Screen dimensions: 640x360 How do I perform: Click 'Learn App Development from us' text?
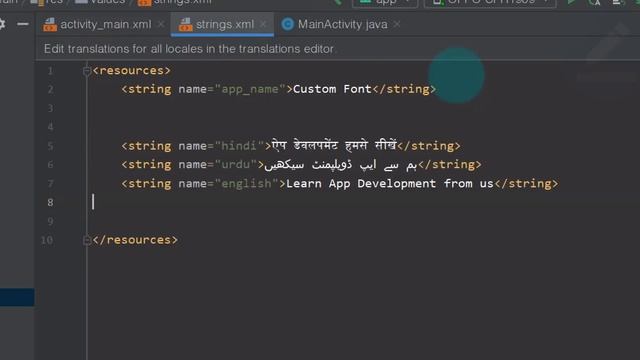390,184
